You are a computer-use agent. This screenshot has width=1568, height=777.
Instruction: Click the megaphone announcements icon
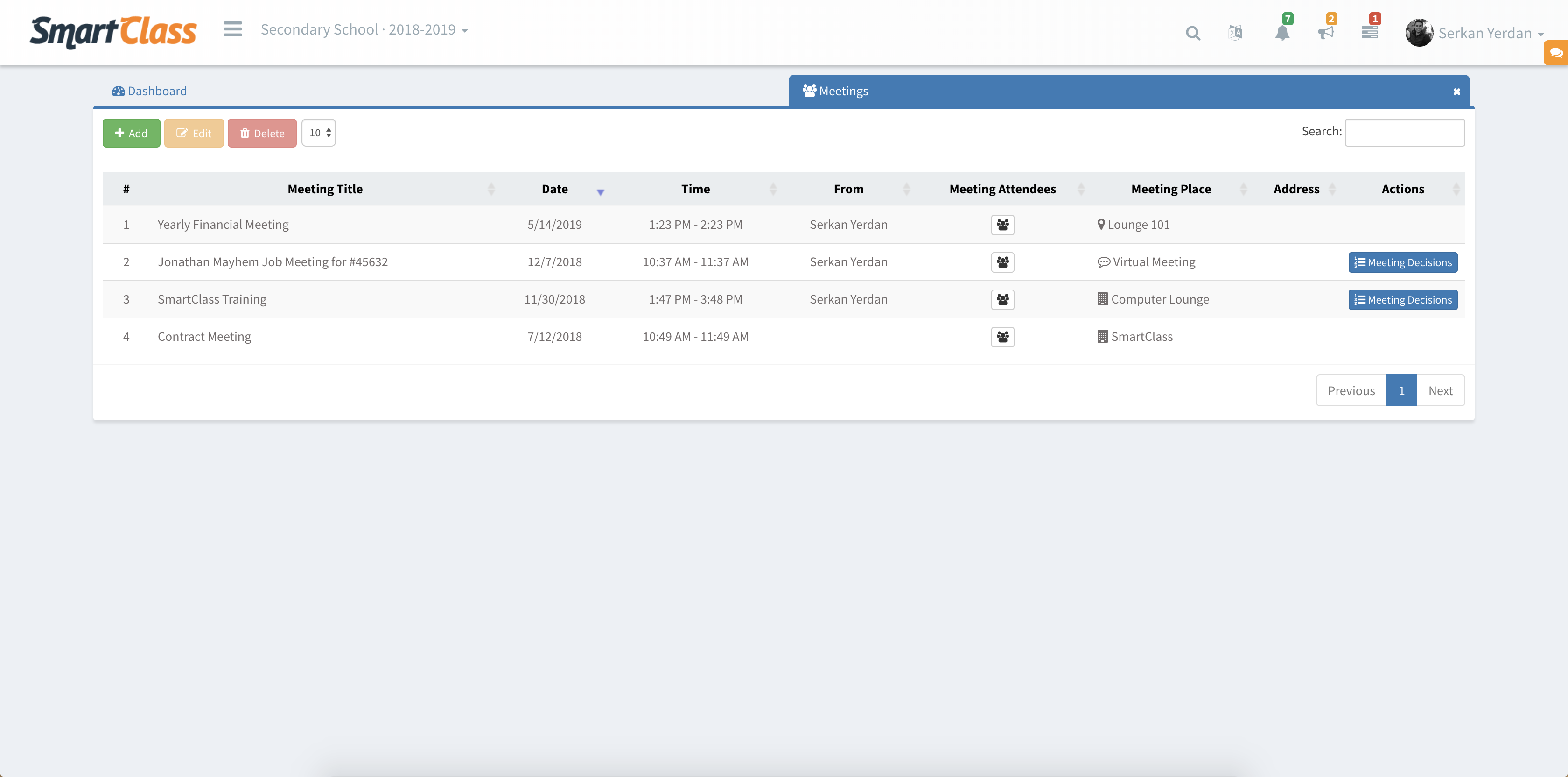pyautogui.click(x=1326, y=32)
